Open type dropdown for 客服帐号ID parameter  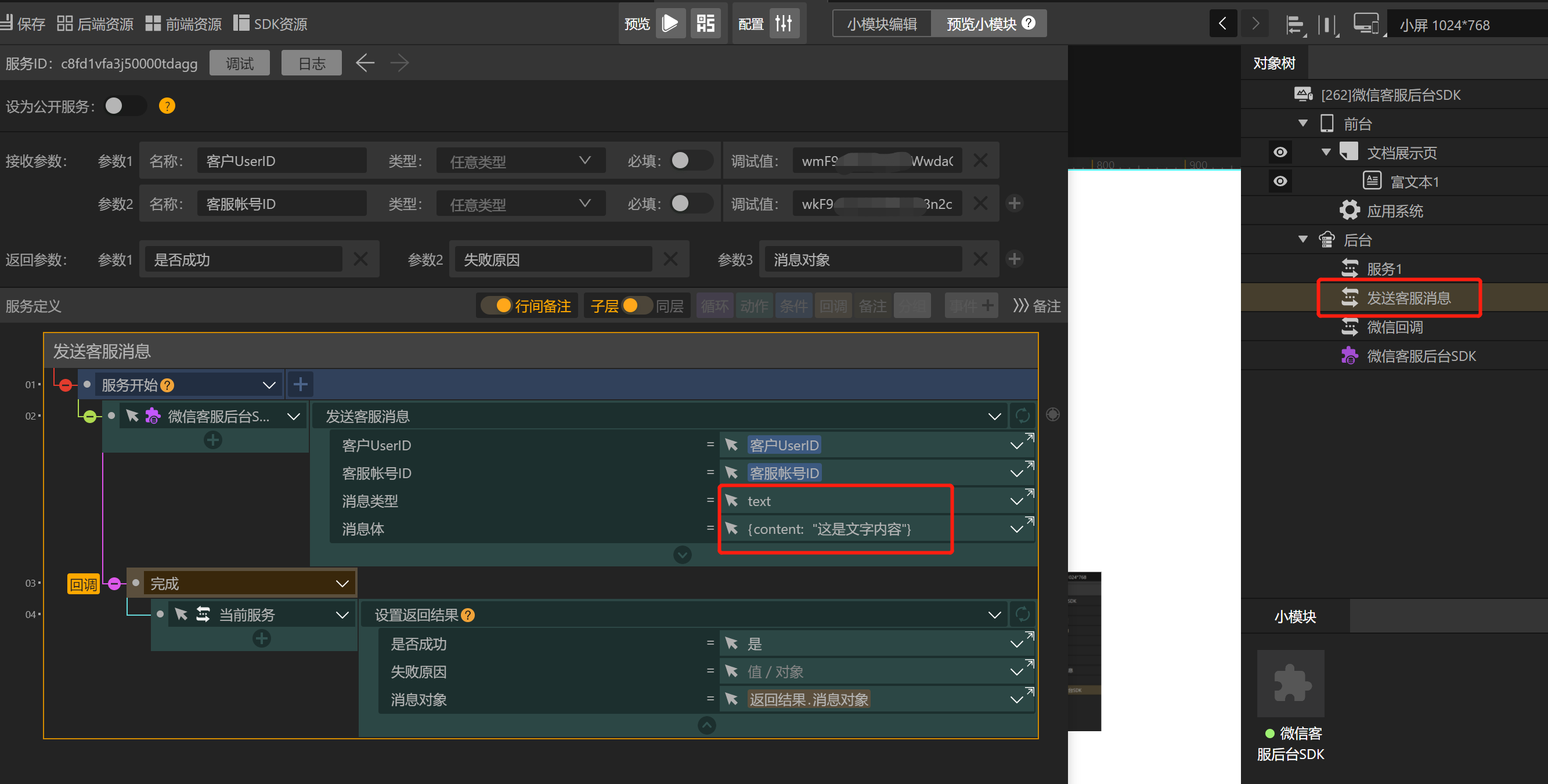[x=521, y=204]
